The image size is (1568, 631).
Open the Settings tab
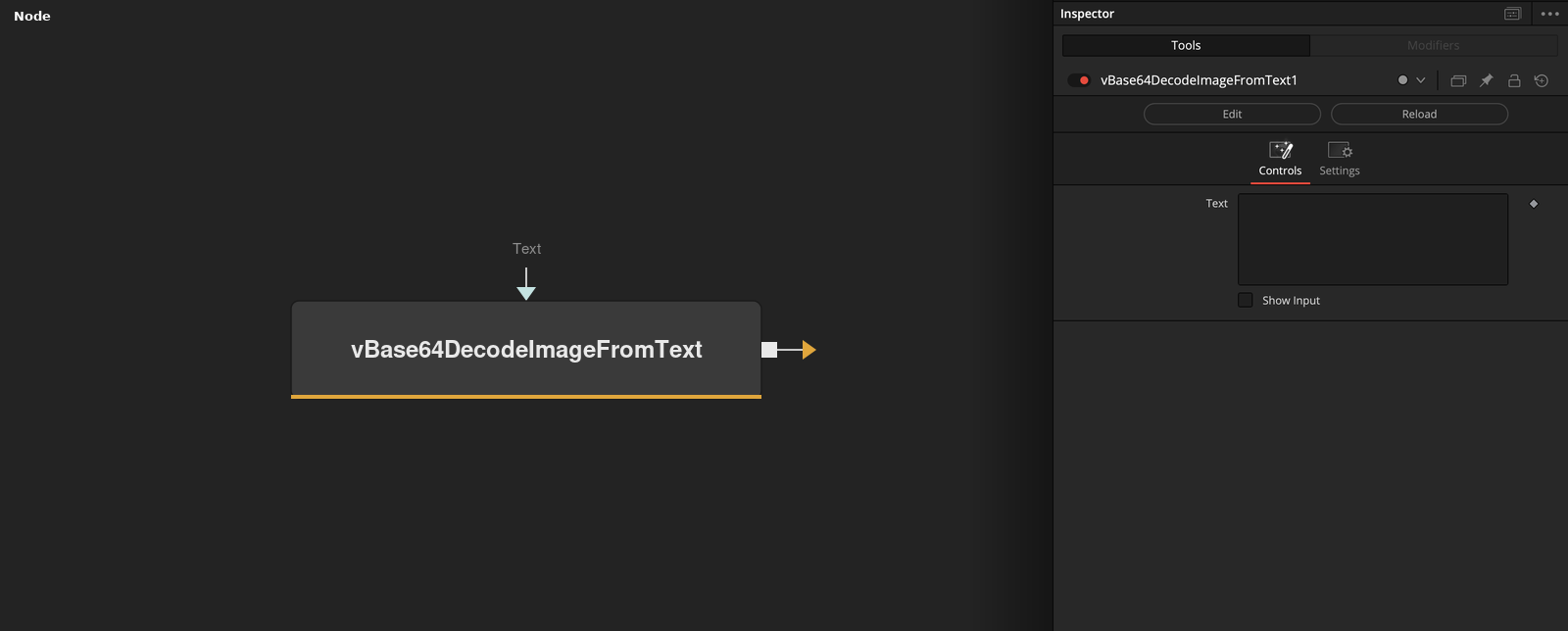point(1340,160)
